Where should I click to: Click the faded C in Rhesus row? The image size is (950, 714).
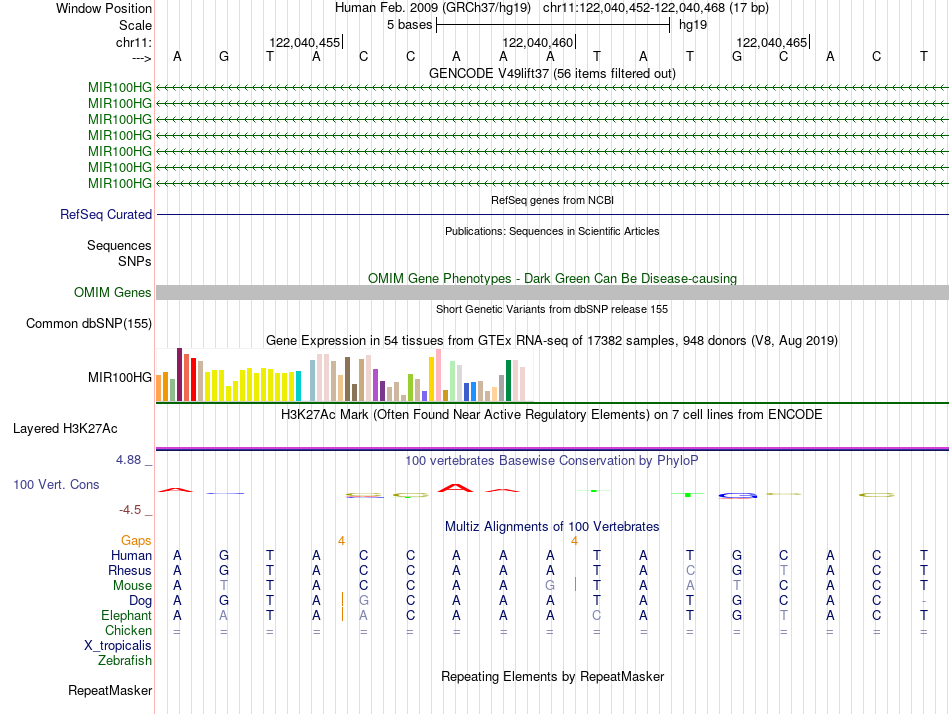(x=690, y=571)
